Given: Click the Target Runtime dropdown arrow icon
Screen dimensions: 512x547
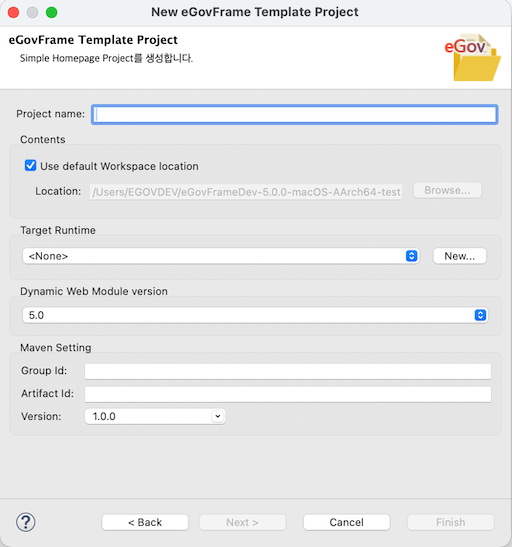Looking at the screenshot, I should click(x=412, y=256).
